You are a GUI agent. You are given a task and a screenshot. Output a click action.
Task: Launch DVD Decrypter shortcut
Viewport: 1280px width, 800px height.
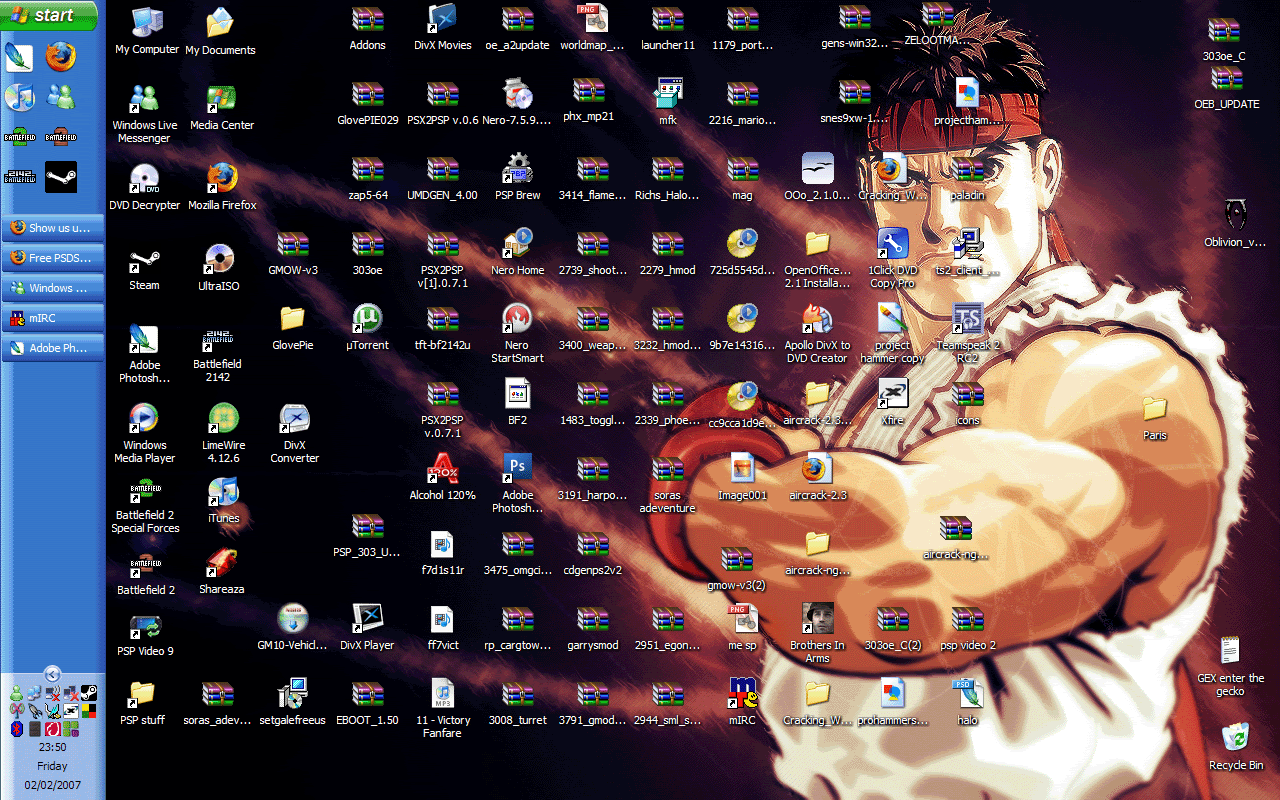coord(145,187)
